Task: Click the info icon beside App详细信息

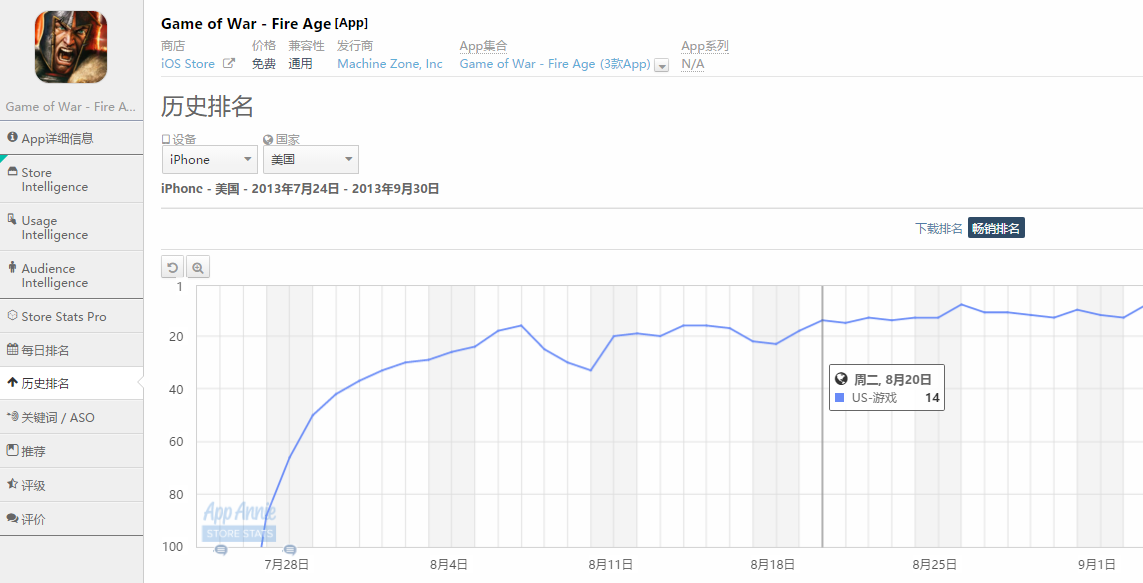Action: pos(12,137)
